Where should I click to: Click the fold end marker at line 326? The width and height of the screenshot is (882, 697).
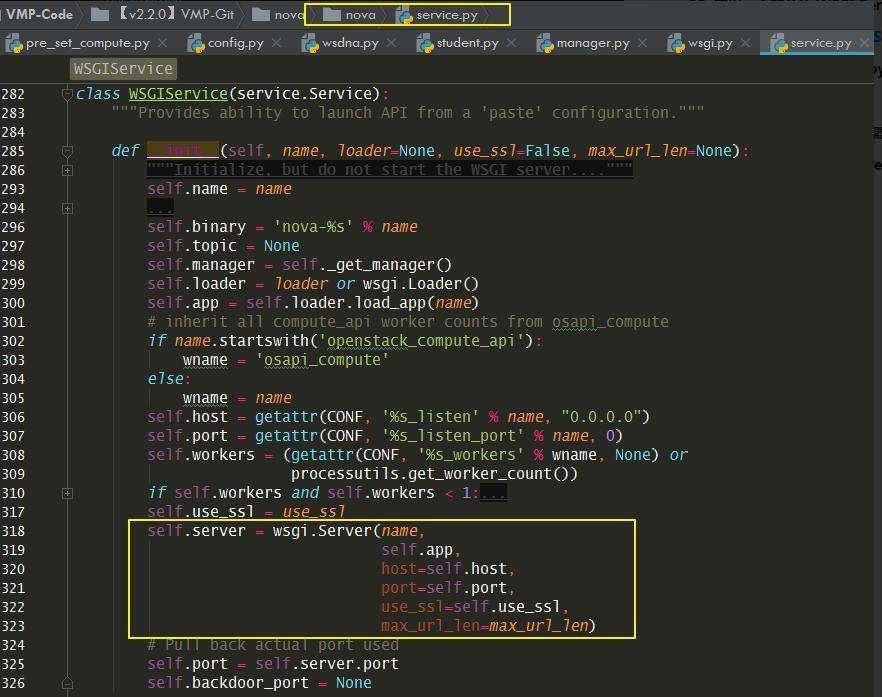click(67, 683)
